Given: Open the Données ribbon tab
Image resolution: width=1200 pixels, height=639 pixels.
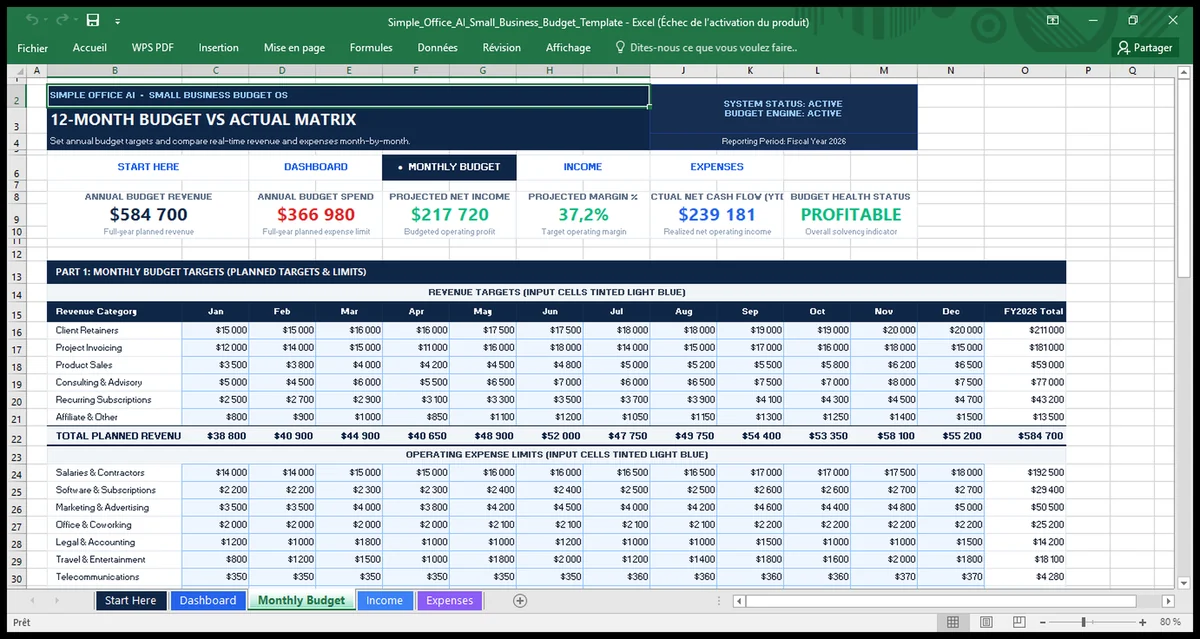Looking at the screenshot, I should pyautogui.click(x=437, y=47).
